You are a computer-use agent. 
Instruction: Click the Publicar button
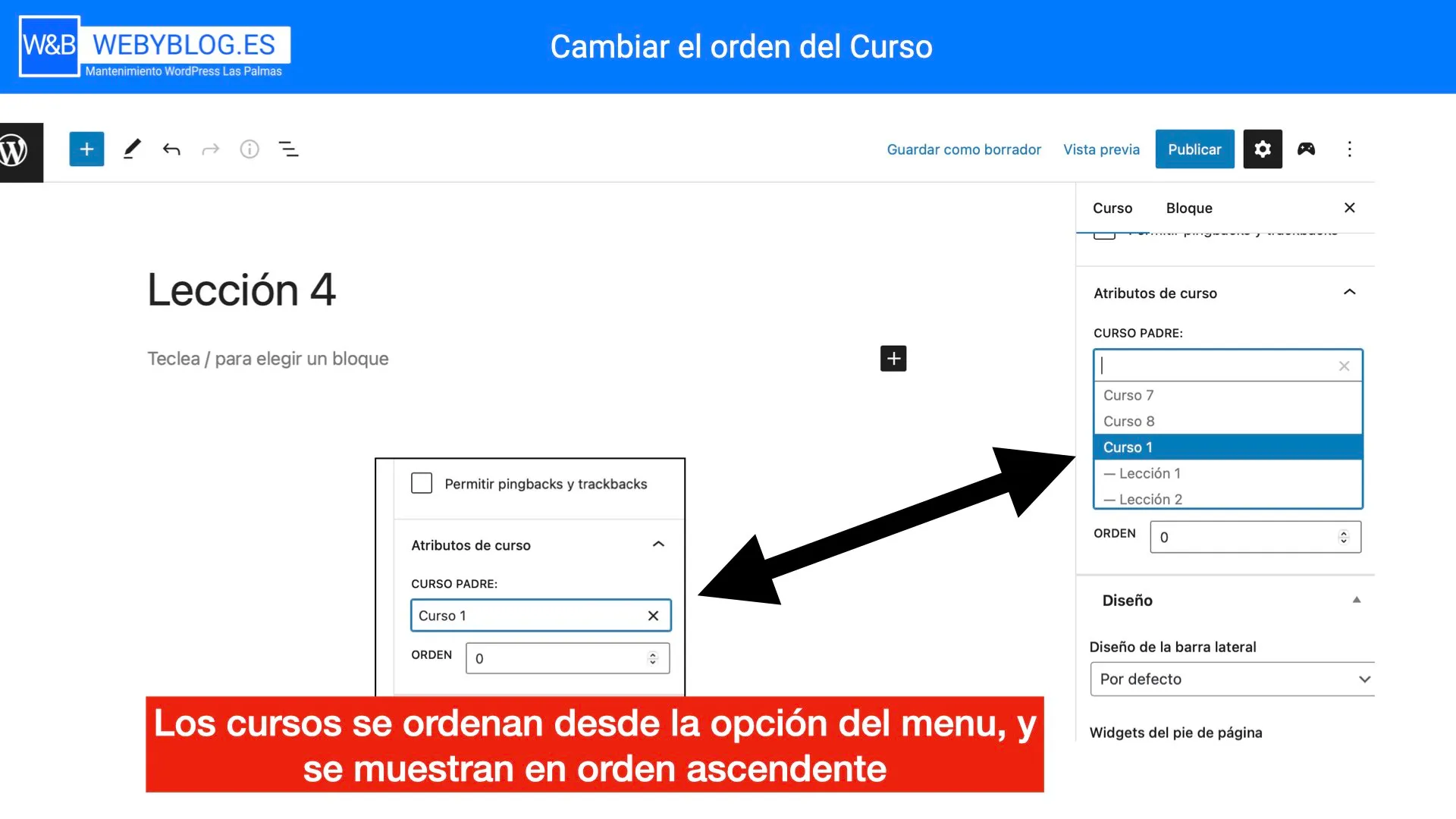pyautogui.click(x=1194, y=149)
